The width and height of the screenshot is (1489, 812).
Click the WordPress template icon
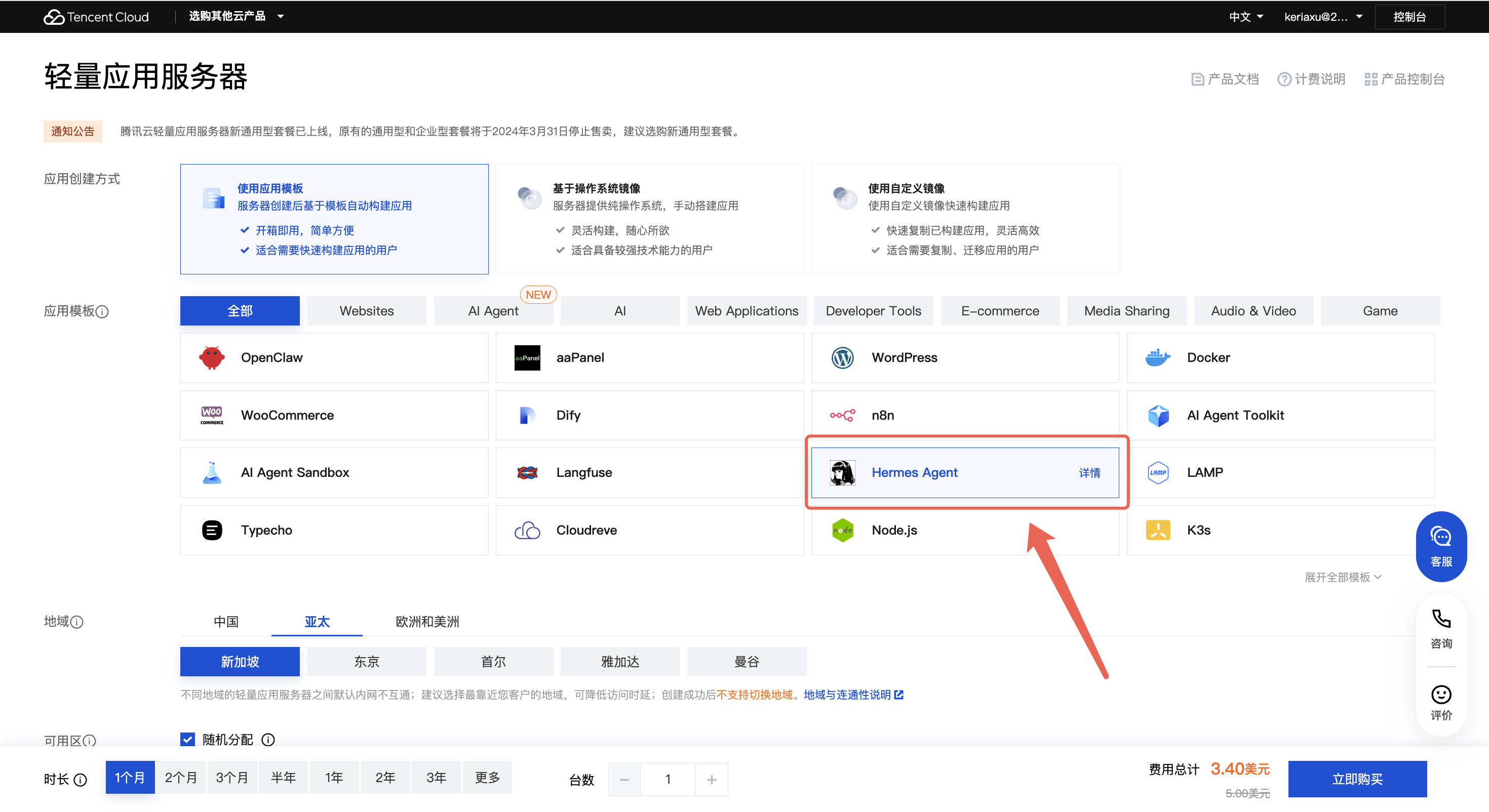842,358
